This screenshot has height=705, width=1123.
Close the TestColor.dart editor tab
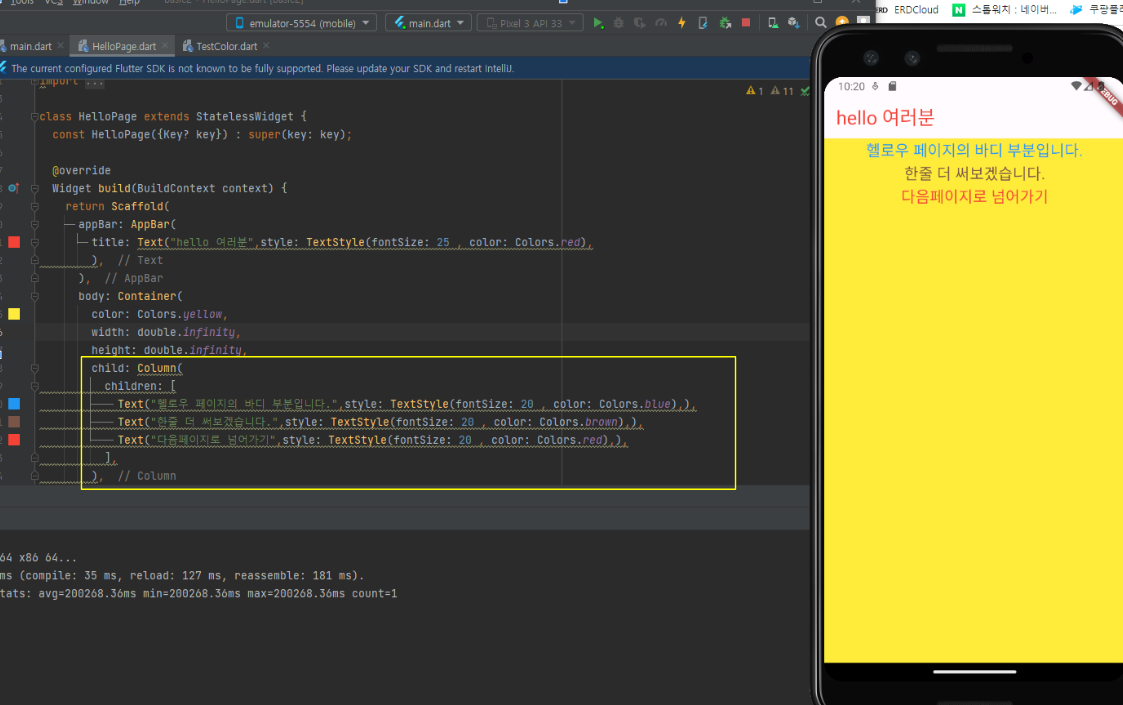point(266,46)
